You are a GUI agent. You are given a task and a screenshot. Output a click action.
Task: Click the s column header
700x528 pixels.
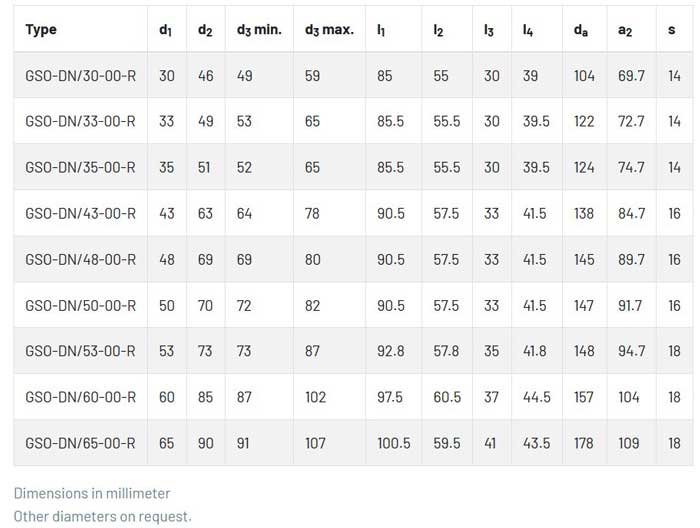[673, 30]
